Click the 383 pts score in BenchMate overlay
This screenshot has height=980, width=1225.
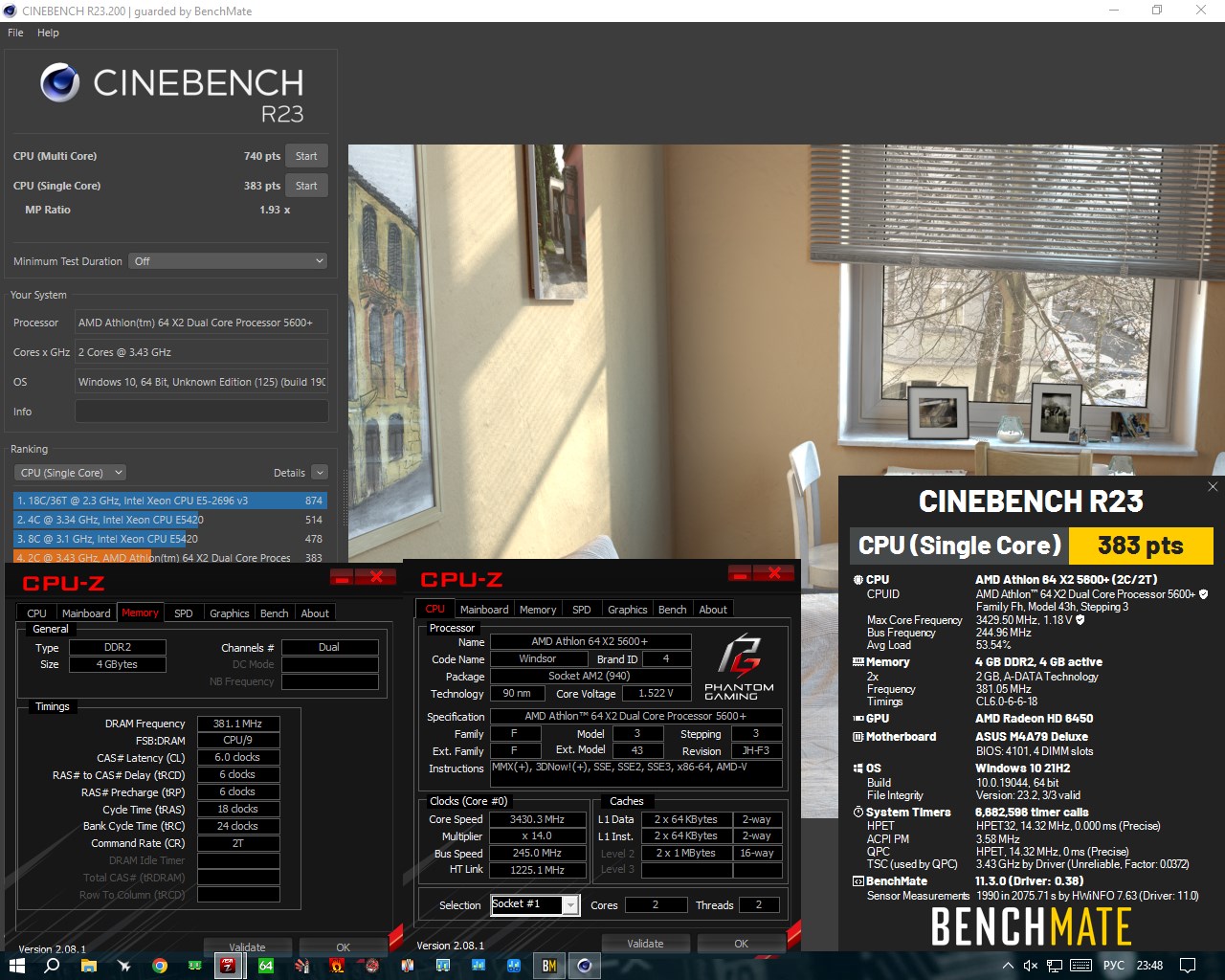tap(1141, 546)
